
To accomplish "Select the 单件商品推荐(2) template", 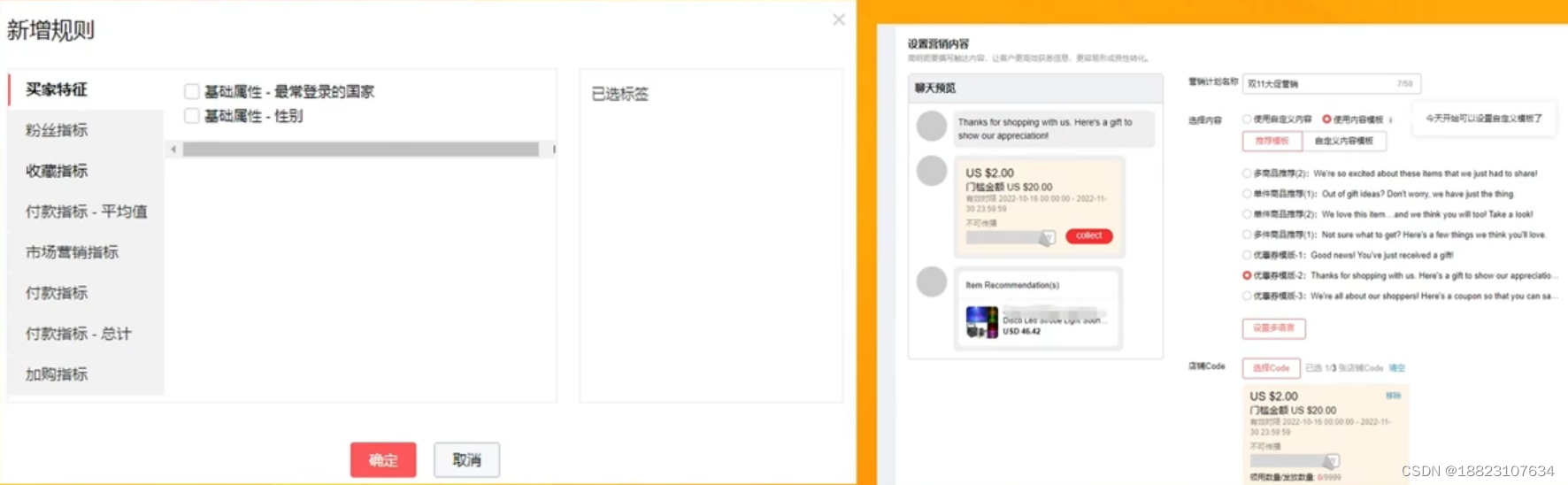I will tap(1247, 214).
